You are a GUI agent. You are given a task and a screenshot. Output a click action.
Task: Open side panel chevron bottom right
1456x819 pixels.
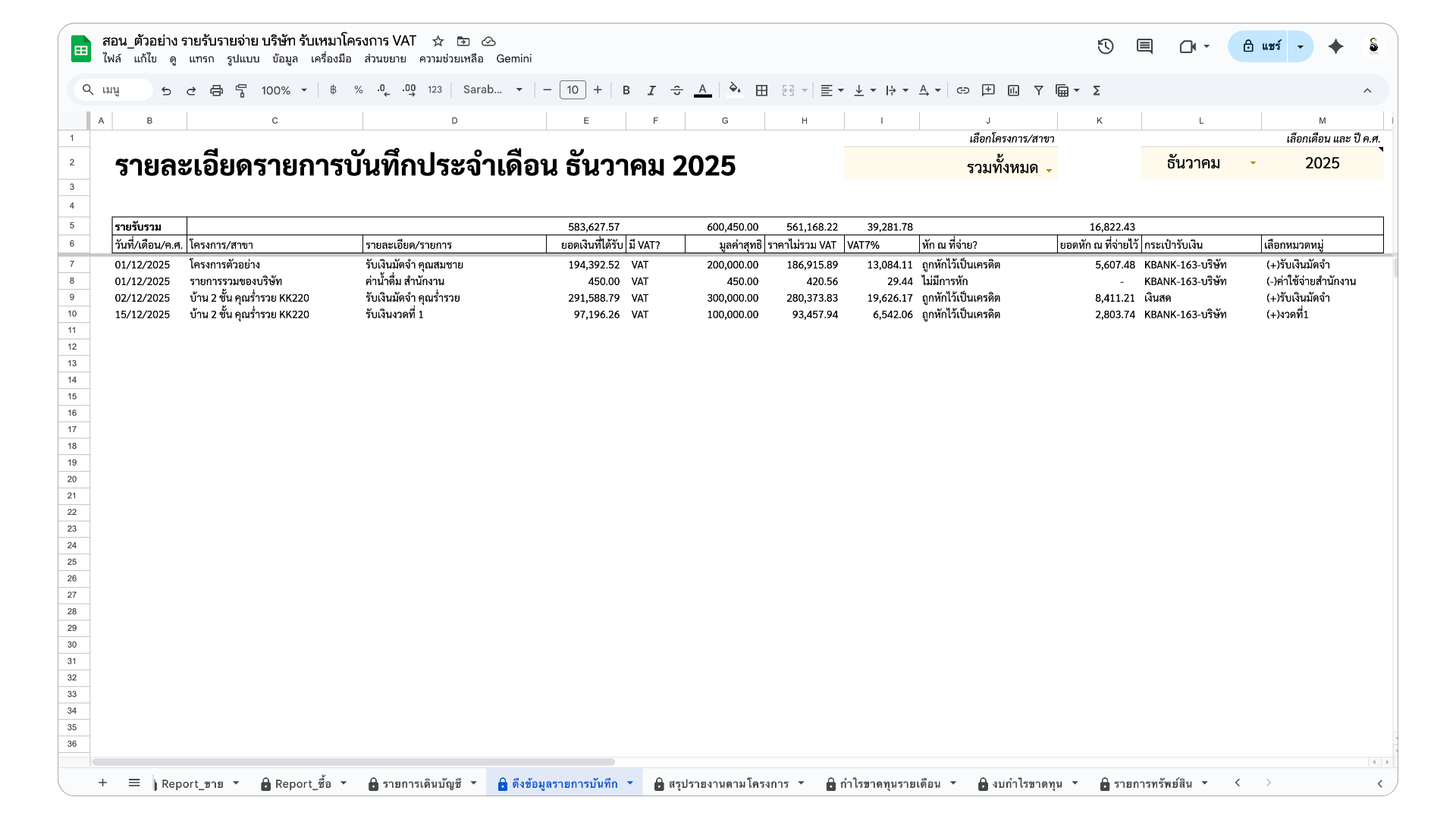click(x=1380, y=783)
